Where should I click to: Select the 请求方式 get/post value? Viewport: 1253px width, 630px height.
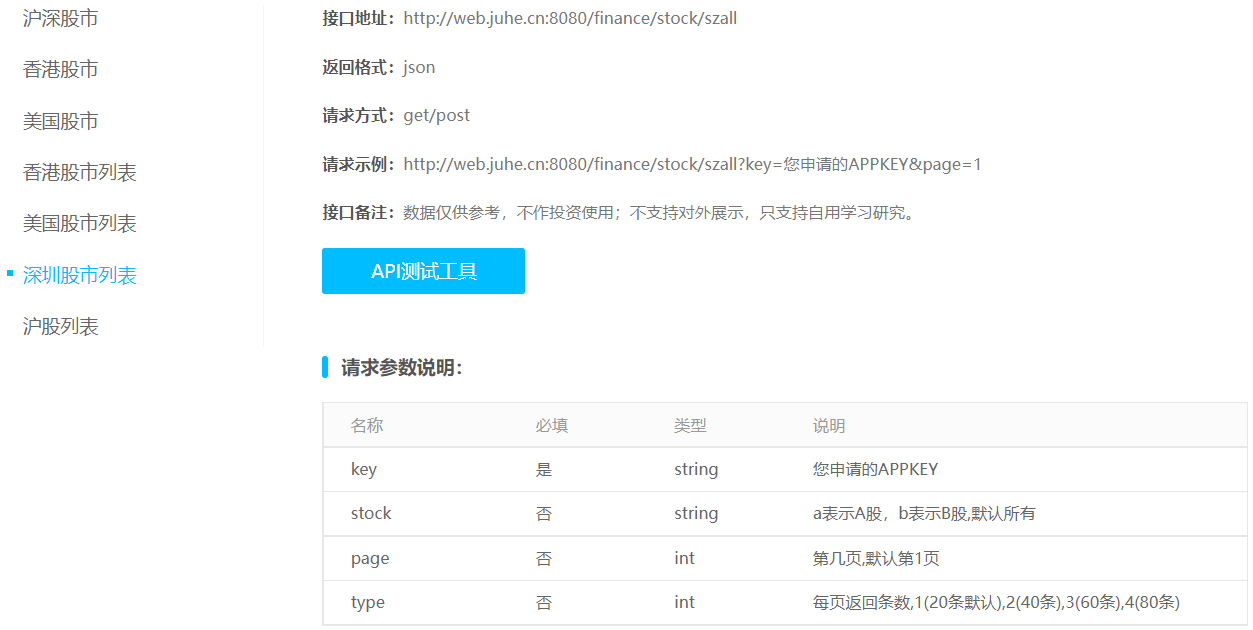click(436, 115)
